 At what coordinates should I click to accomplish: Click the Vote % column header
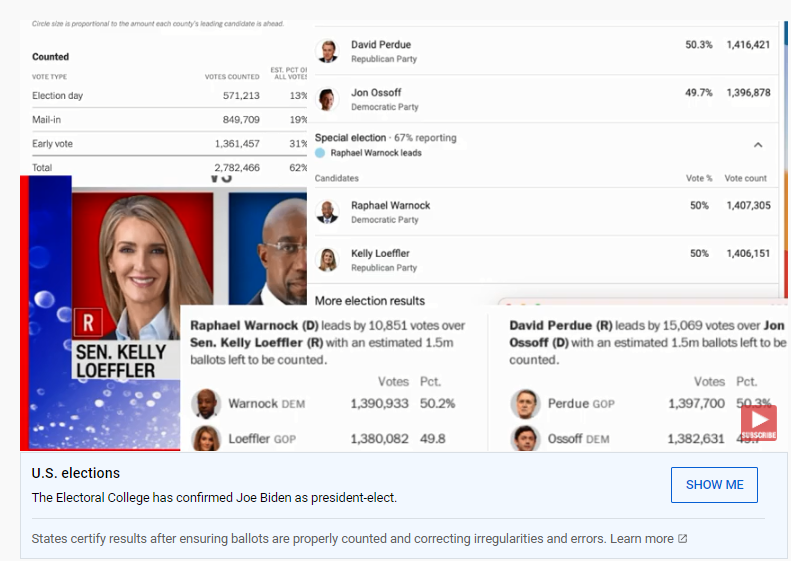pos(699,178)
